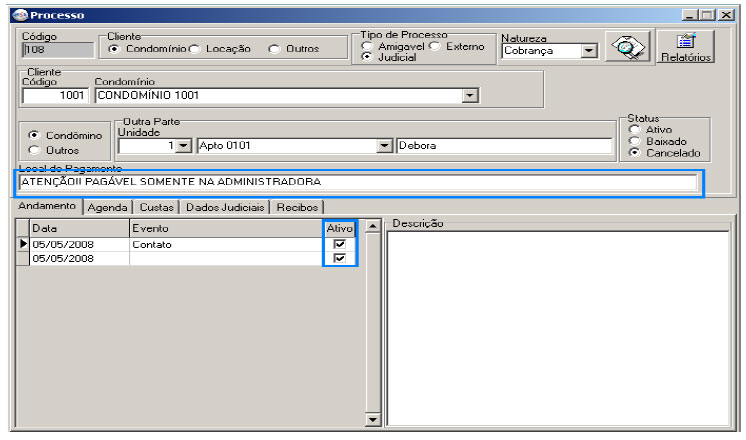Screen dimensions: 746x440
Task: Go to Dados Judiciais tab
Action: (225, 207)
